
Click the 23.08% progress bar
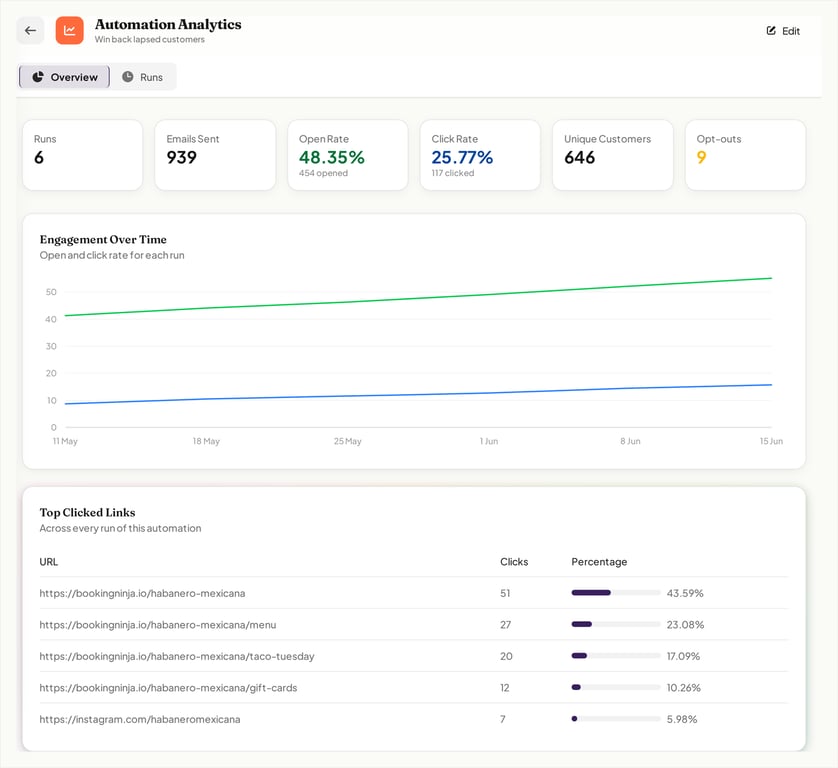click(616, 624)
